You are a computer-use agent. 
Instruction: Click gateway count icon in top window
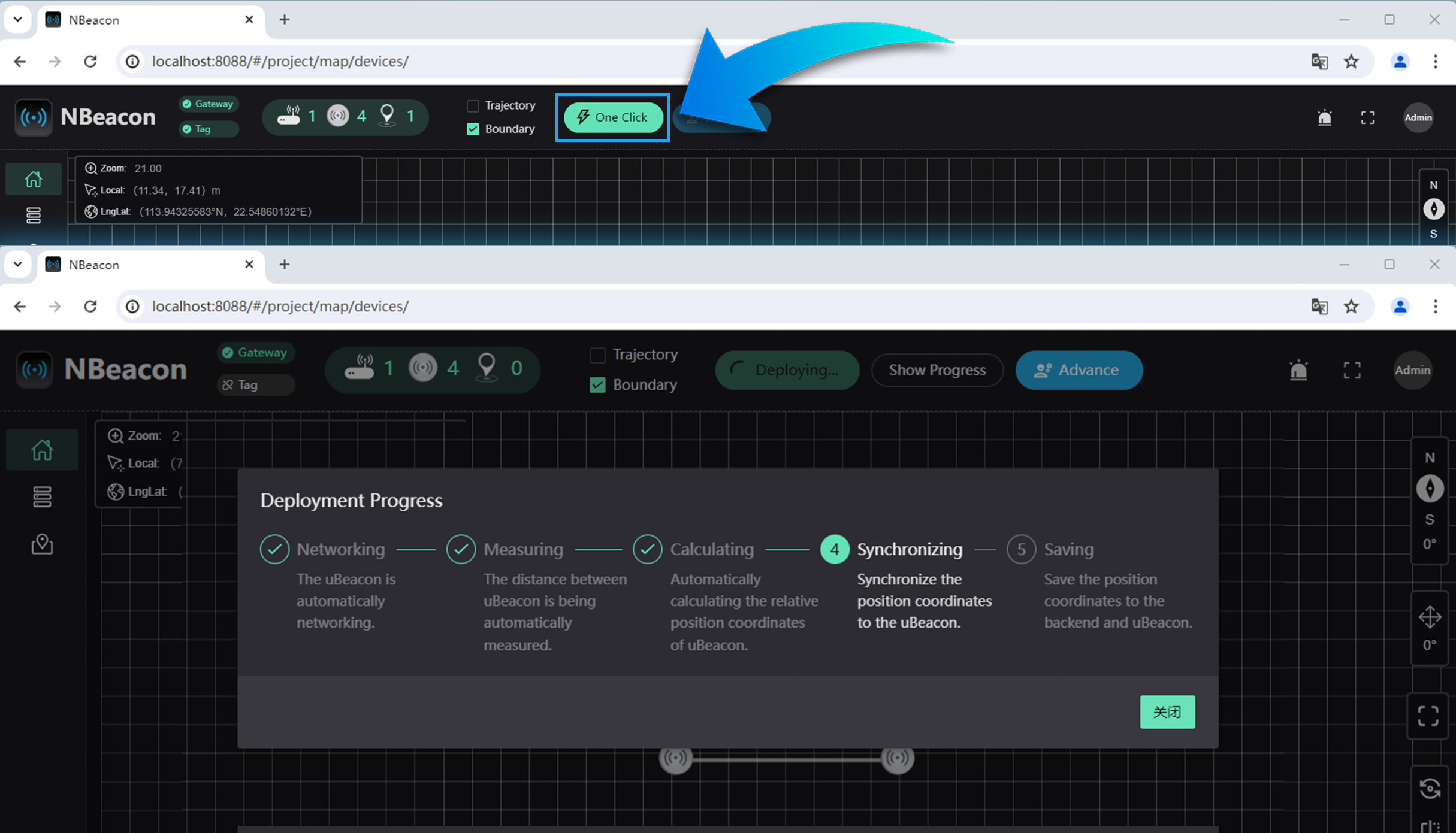click(289, 115)
